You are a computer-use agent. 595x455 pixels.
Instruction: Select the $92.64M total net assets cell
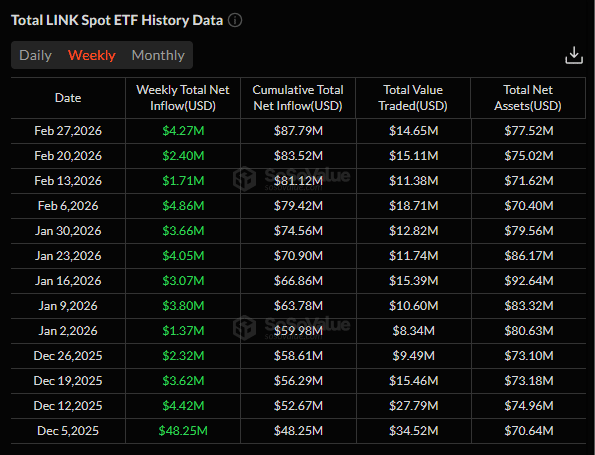529,281
